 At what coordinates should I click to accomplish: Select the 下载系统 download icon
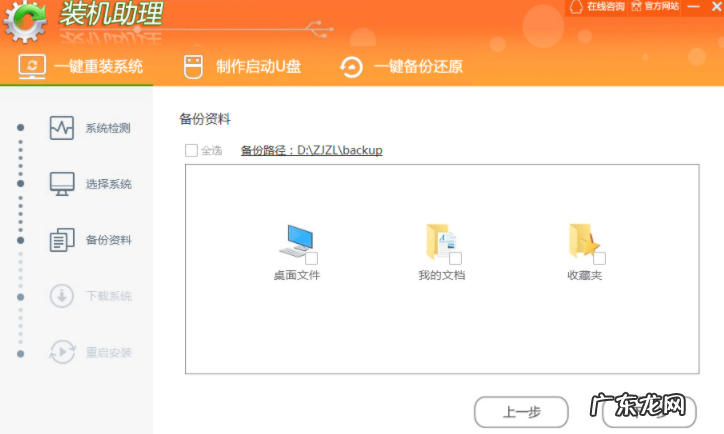click(x=62, y=296)
